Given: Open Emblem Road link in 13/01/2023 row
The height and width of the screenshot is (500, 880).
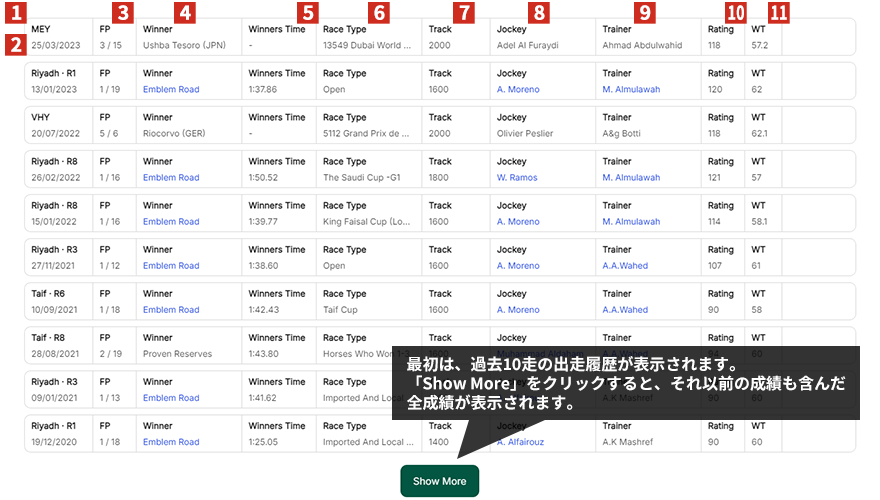Looking at the screenshot, I should coord(171,90).
